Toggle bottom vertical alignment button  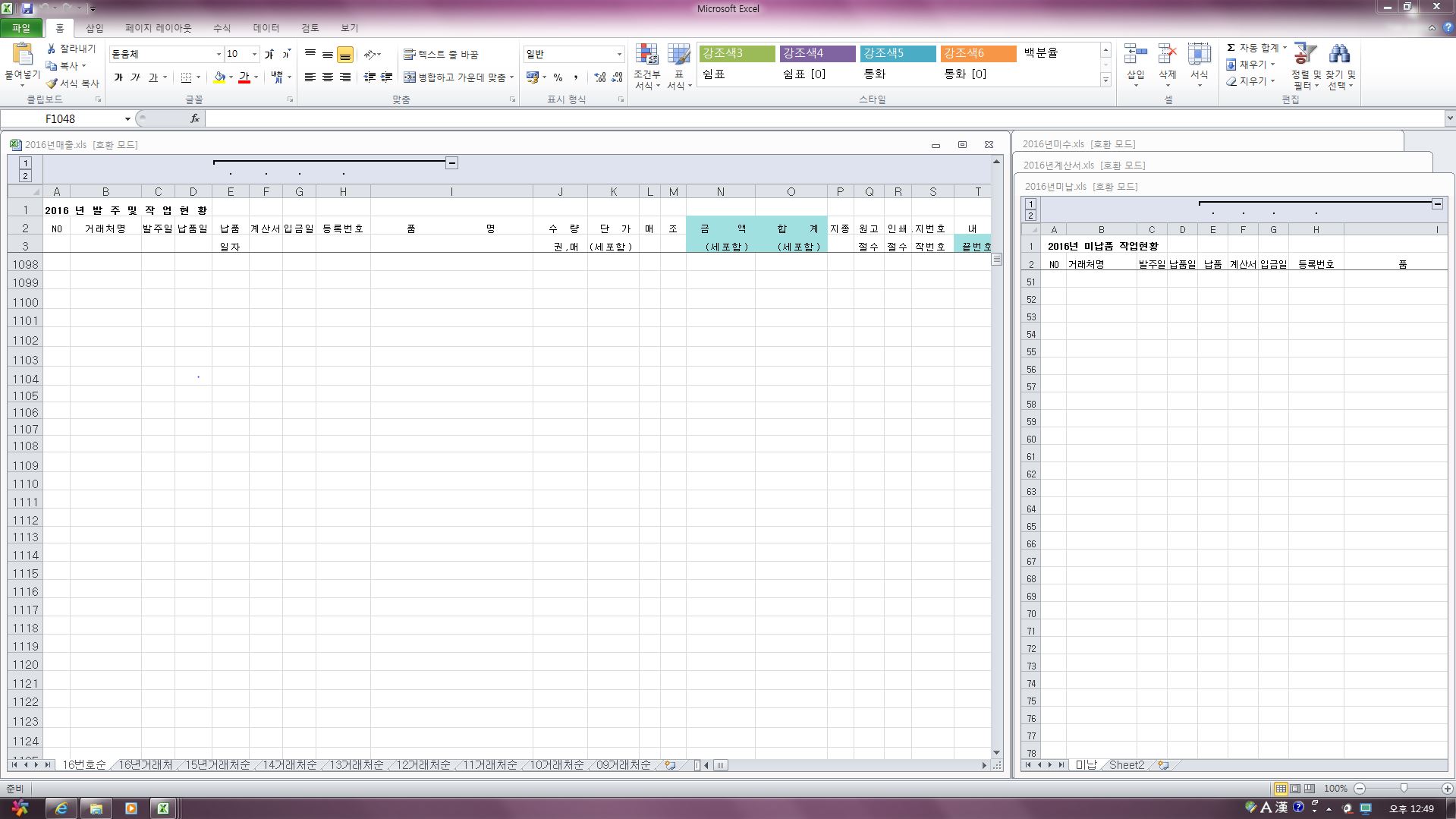pos(344,55)
